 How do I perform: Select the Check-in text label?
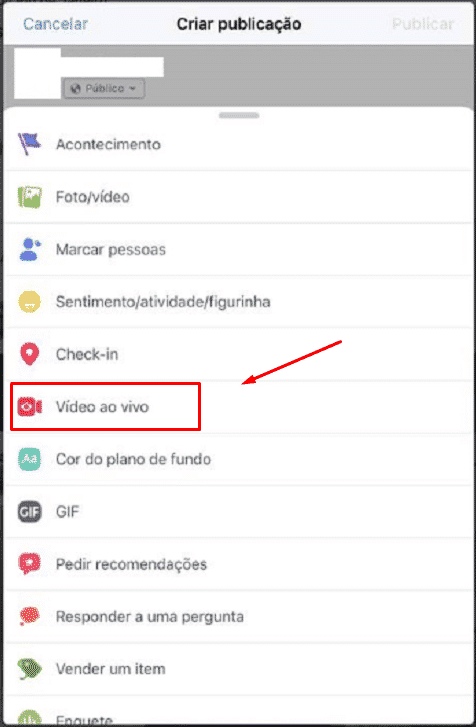point(87,354)
